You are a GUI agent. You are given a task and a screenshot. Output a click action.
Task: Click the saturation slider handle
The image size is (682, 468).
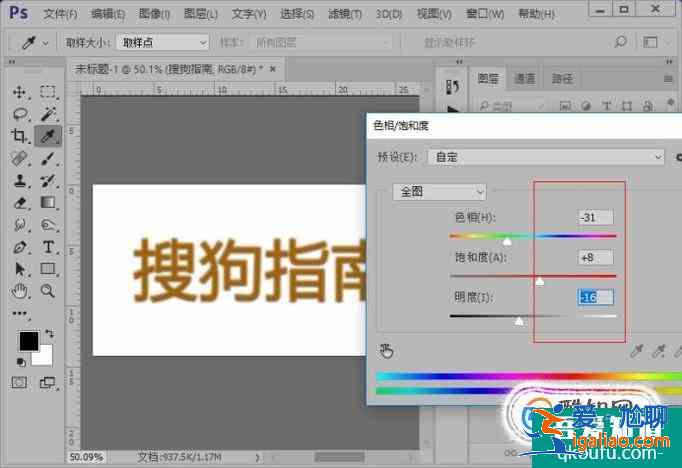pyautogui.click(x=540, y=281)
